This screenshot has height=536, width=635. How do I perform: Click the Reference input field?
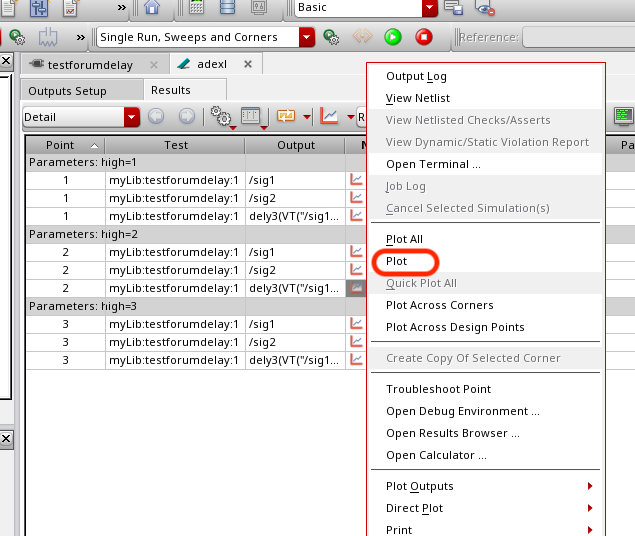[578, 37]
